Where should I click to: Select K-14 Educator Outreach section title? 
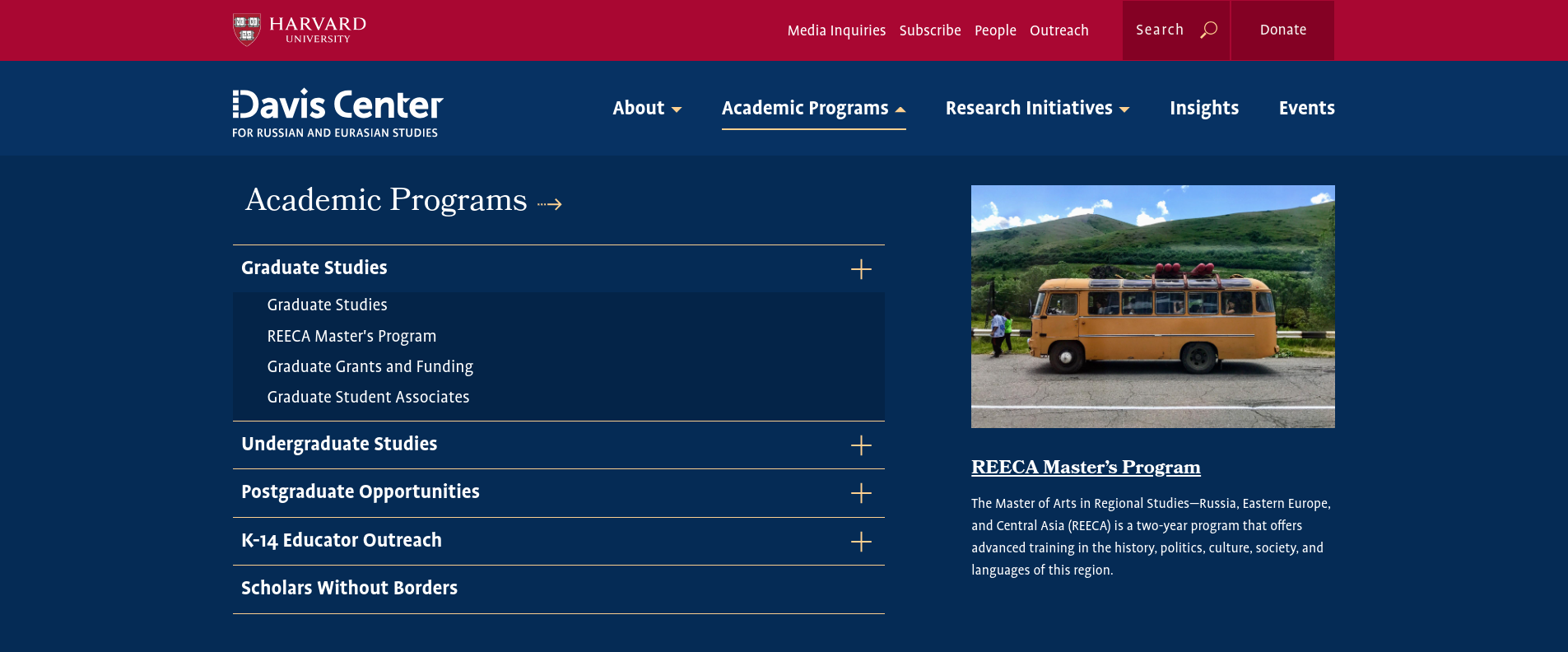coord(342,540)
